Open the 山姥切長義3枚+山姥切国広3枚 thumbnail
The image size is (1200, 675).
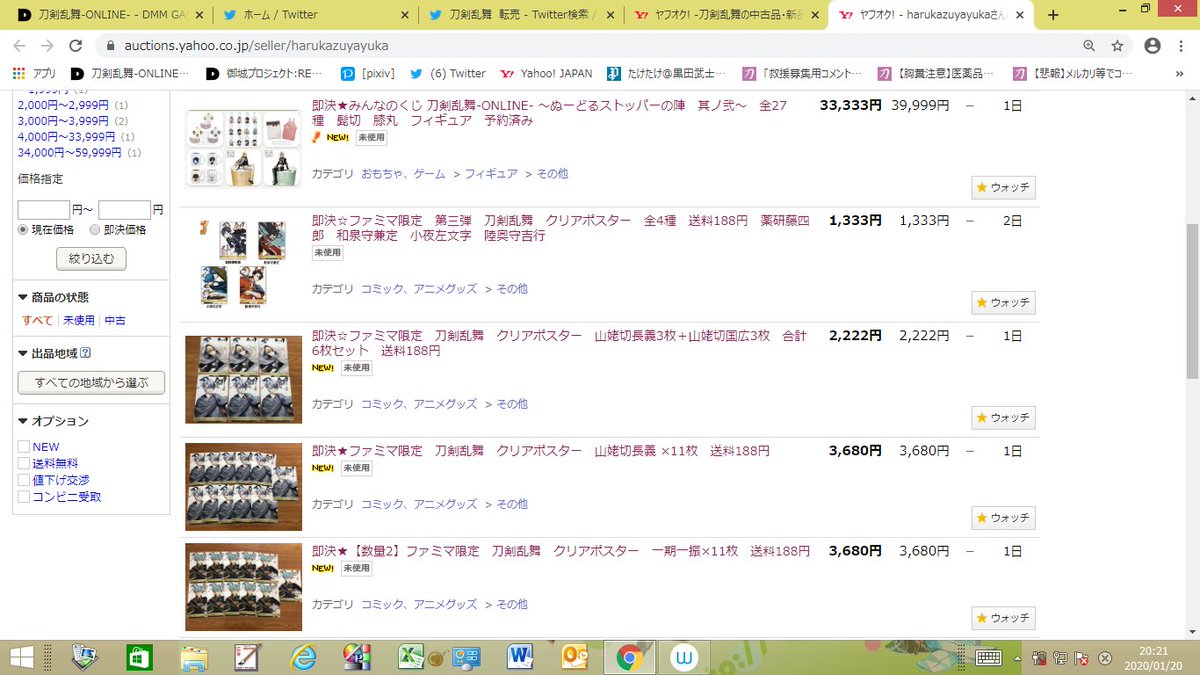(243, 380)
